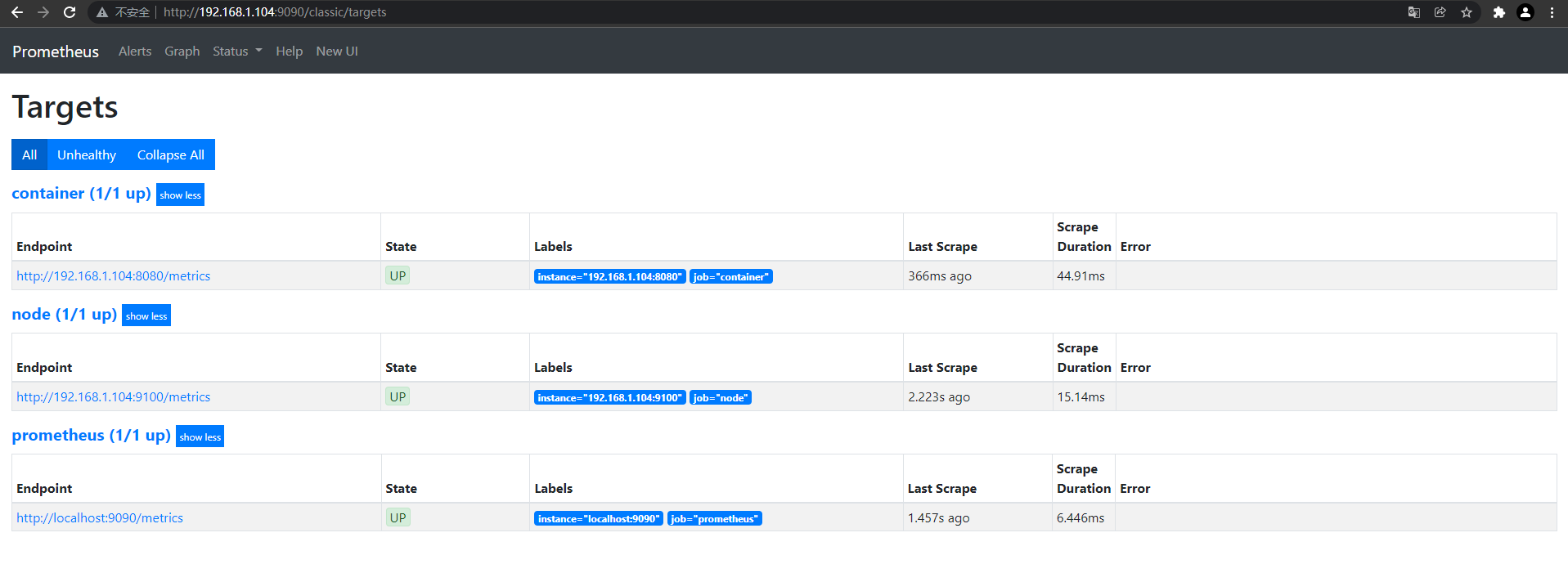Viewport: 1568px width, 582px height.
Task: Click the UP state badge for node
Action: point(398,396)
